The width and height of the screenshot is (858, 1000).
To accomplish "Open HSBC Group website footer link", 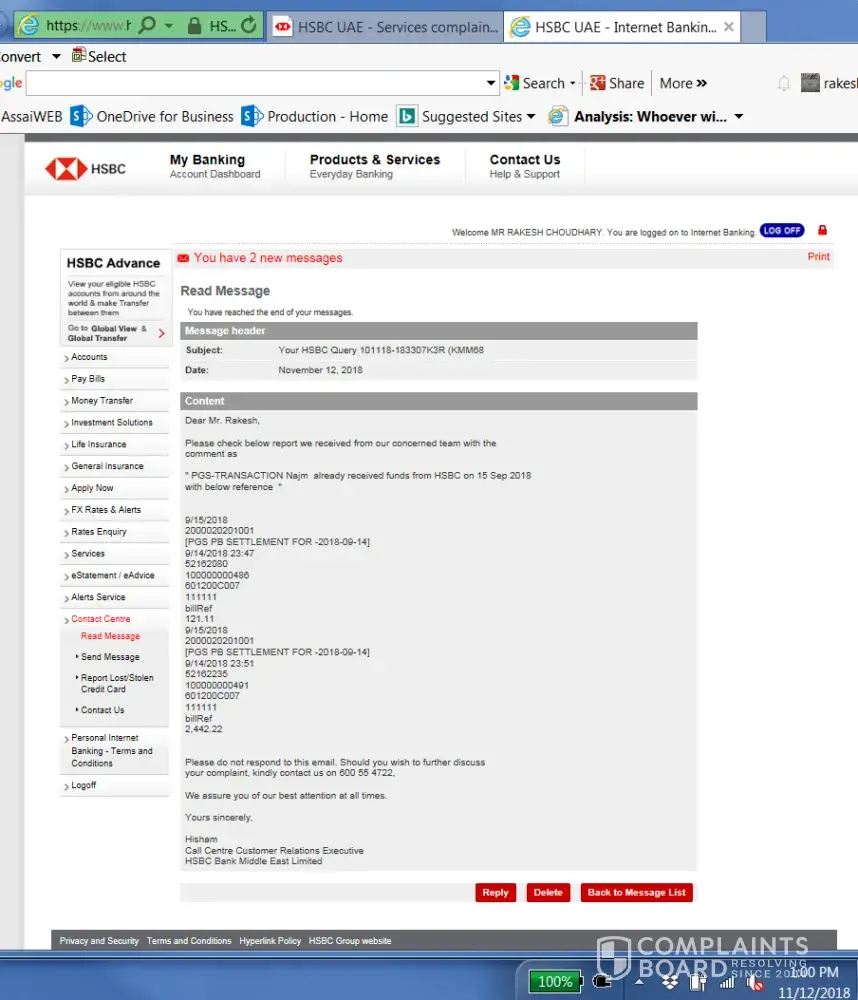I will click(x=350, y=941).
